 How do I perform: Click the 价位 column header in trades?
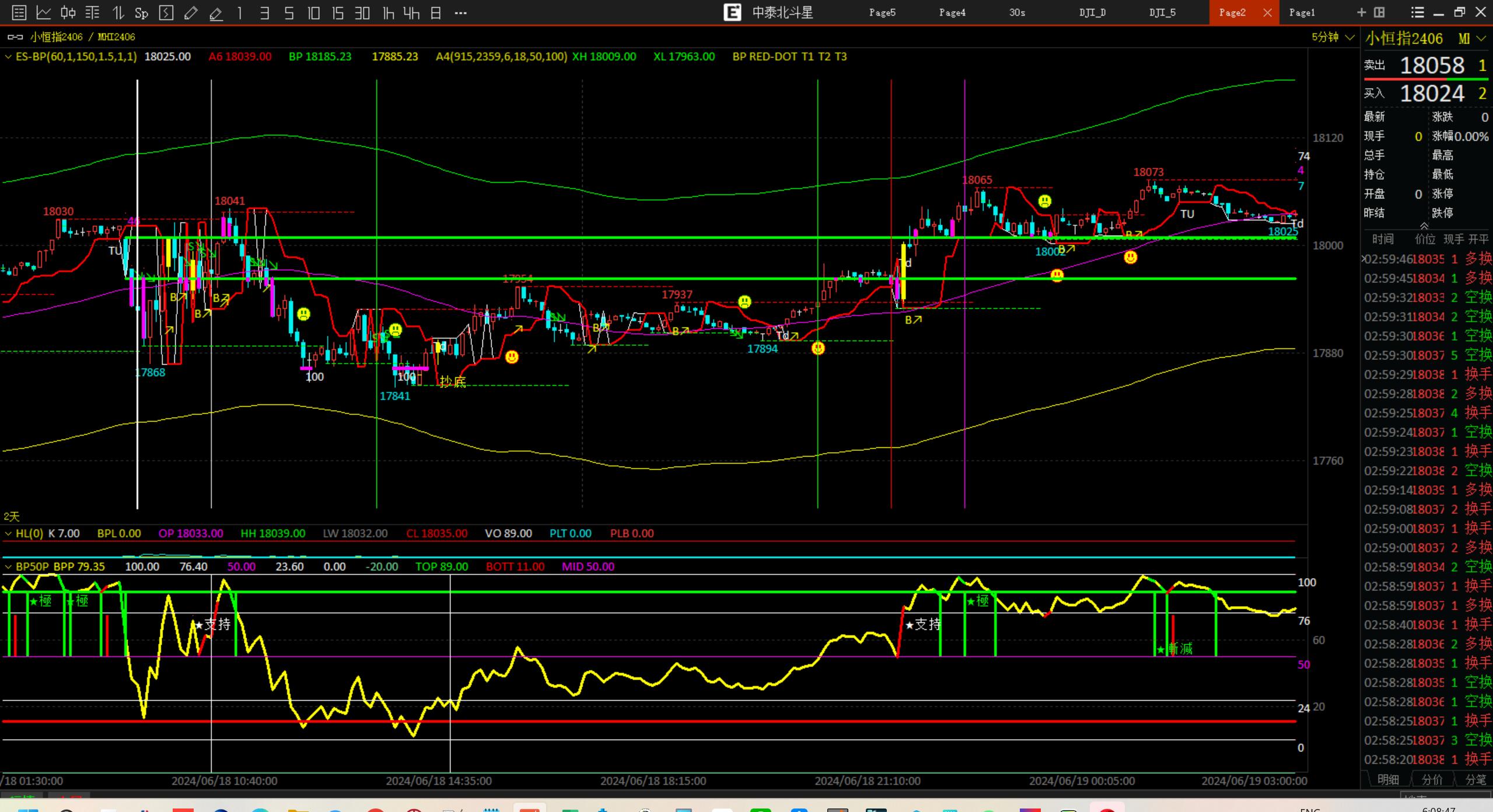(x=1425, y=239)
